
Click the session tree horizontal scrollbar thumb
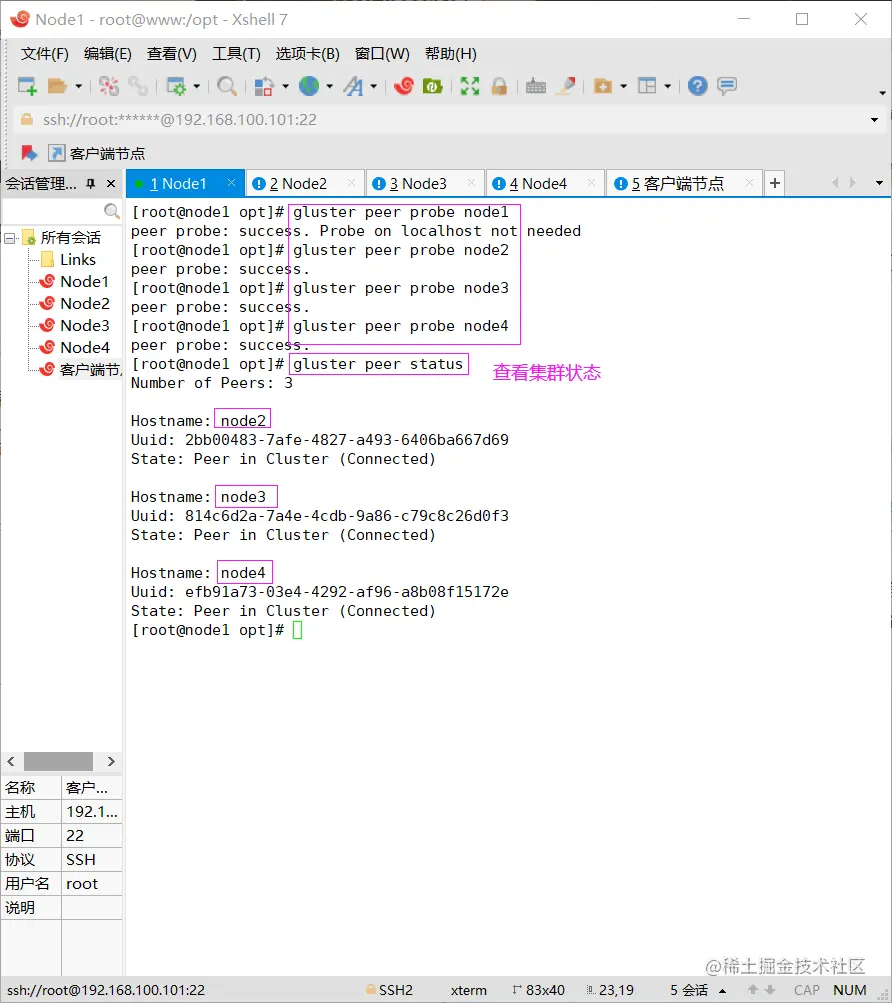click(x=58, y=761)
